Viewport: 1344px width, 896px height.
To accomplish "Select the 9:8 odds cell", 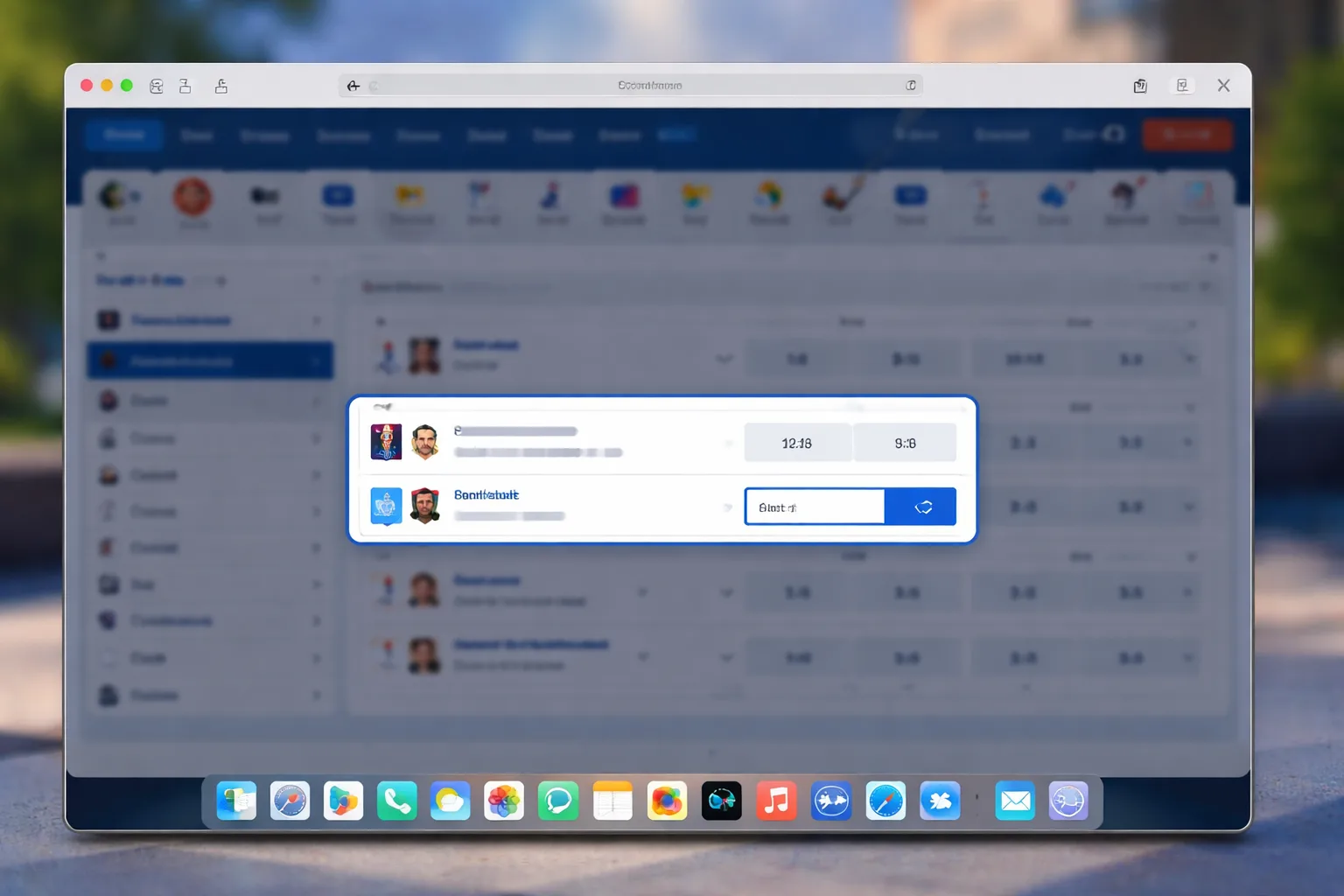I will point(905,443).
